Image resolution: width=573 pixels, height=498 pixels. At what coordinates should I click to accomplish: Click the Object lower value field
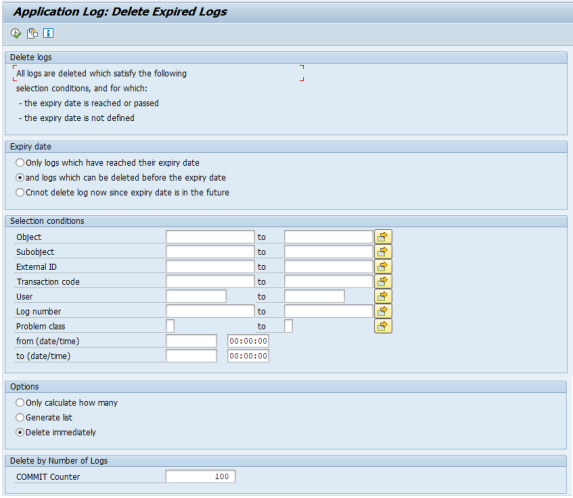[x=210, y=237]
